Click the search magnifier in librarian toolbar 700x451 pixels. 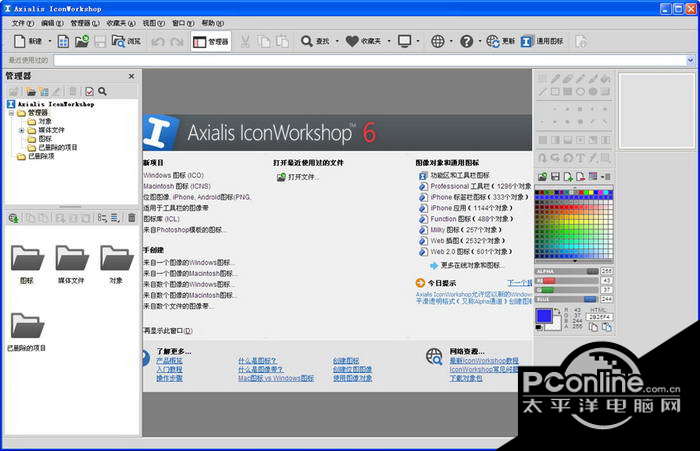pos(102,92)
